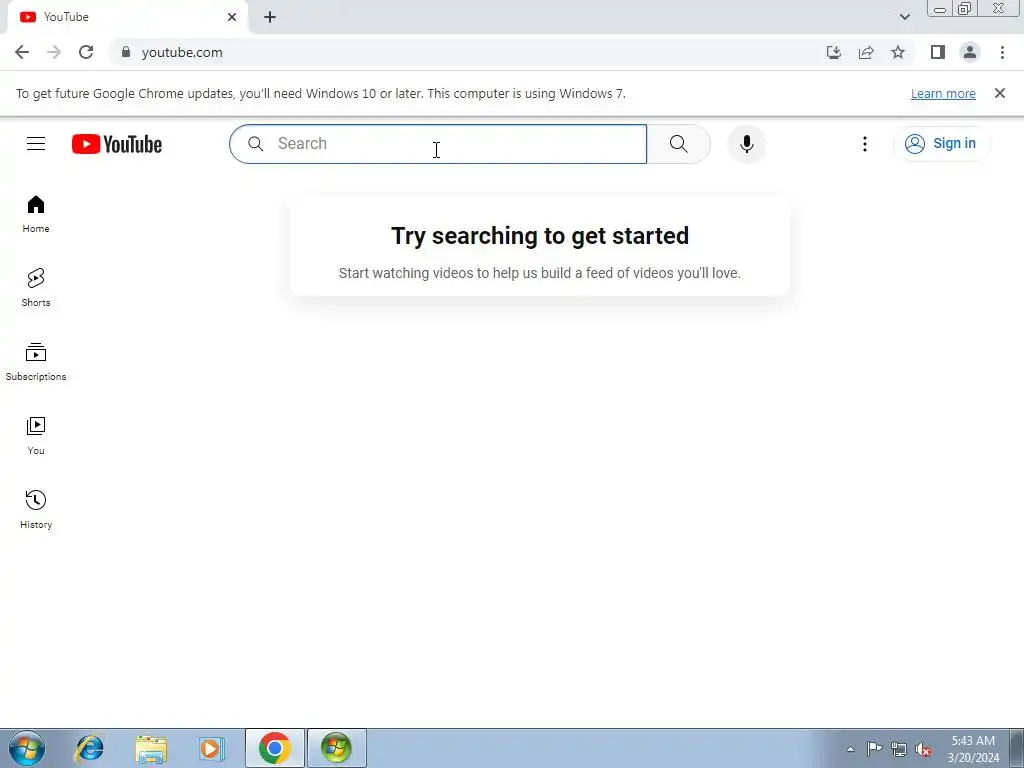This screenshot has height=768, width=1024.
Task: Toggle the Chrome side panel
Action: click(938, 52)
